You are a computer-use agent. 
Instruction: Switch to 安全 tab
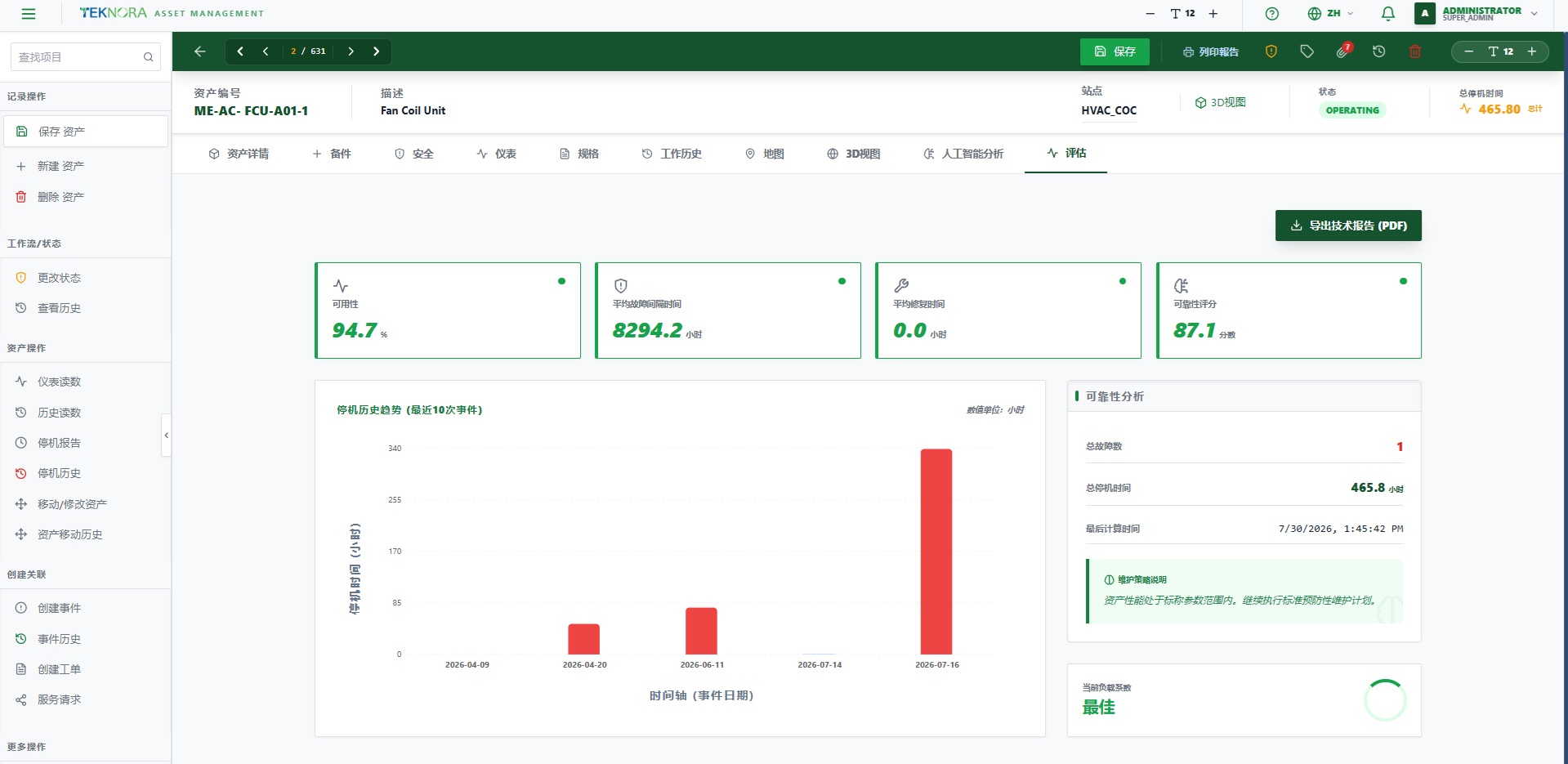point(413,154)
